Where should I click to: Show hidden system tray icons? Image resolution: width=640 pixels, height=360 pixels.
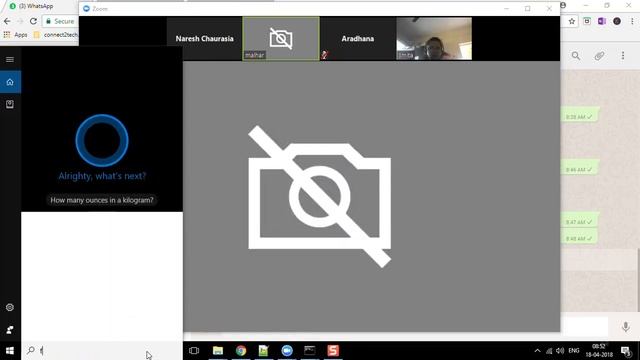pyautogui.click(x=538, y=351)
